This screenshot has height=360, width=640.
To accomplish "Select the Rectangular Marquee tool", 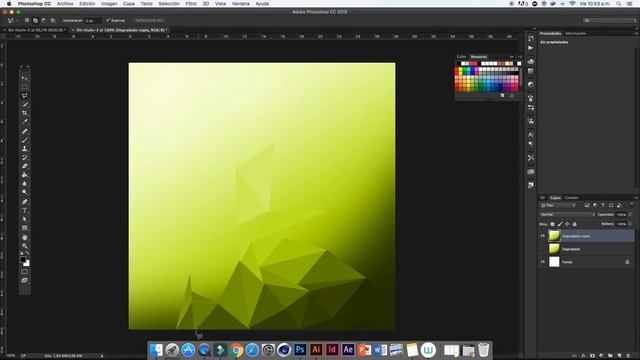I will (24, 87).
